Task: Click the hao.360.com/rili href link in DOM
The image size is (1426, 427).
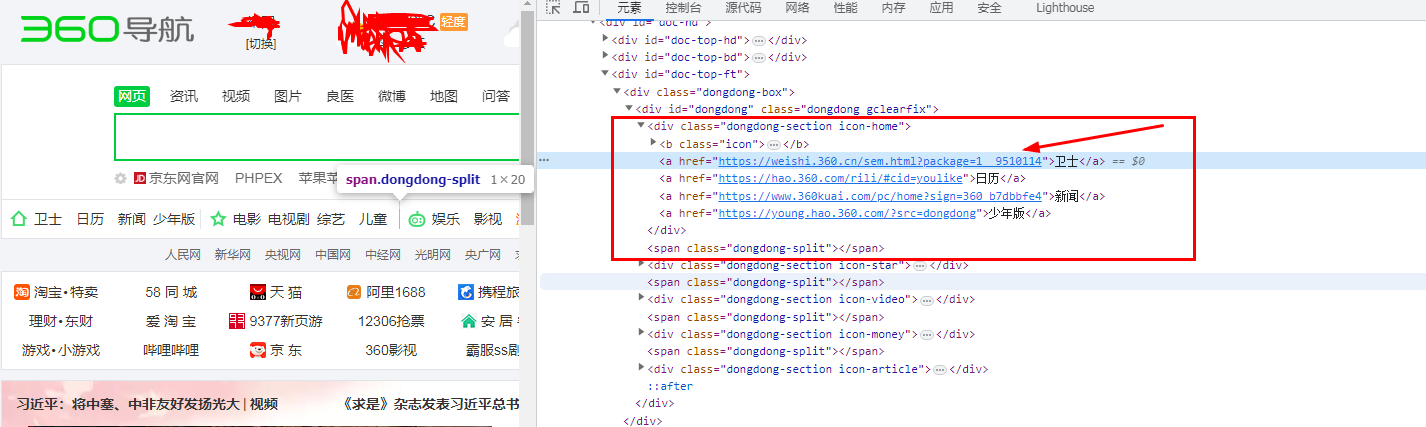Action: click(x=842, y=178)
